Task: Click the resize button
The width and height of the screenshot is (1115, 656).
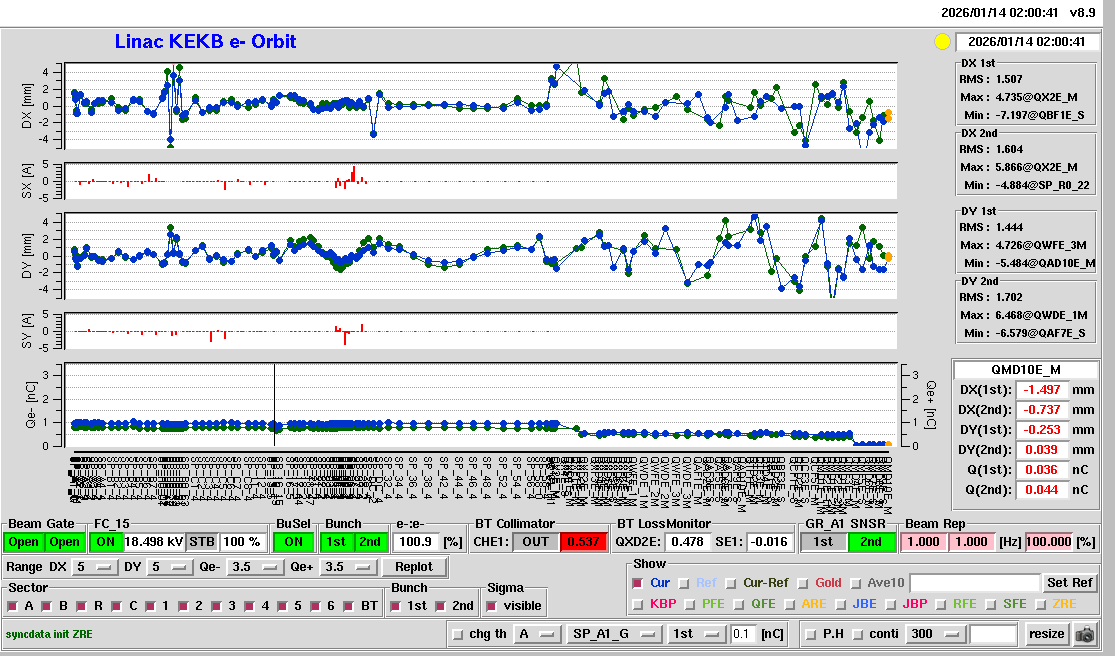Action: click(x=1047, y=634)
